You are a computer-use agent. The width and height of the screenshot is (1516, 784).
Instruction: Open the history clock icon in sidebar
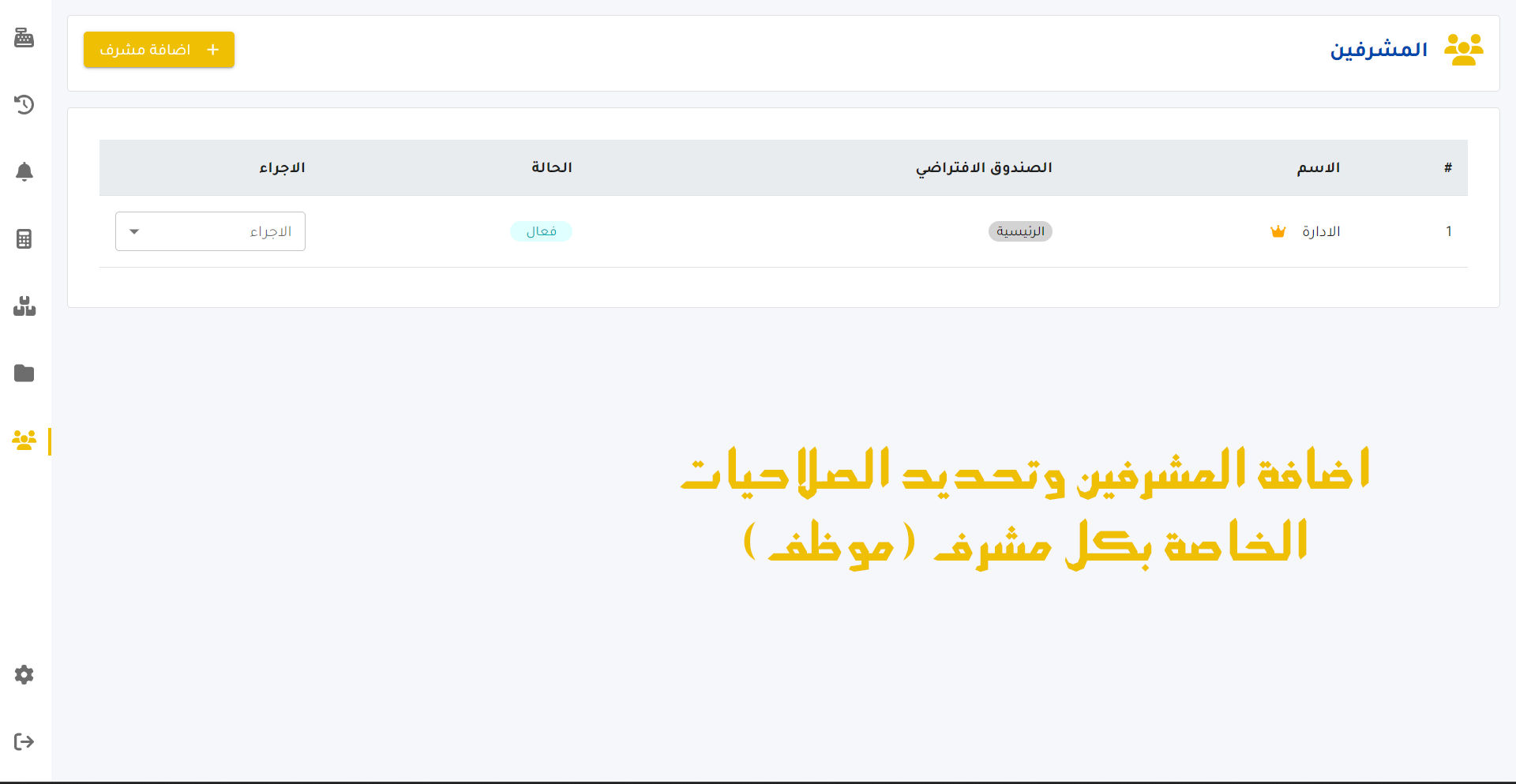pos(24,104)
